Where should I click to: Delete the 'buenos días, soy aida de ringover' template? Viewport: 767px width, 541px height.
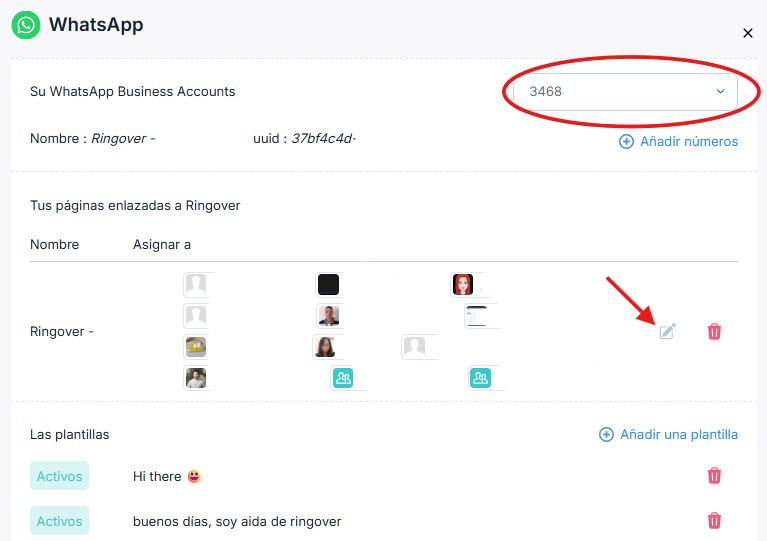(x=714, y=520)
